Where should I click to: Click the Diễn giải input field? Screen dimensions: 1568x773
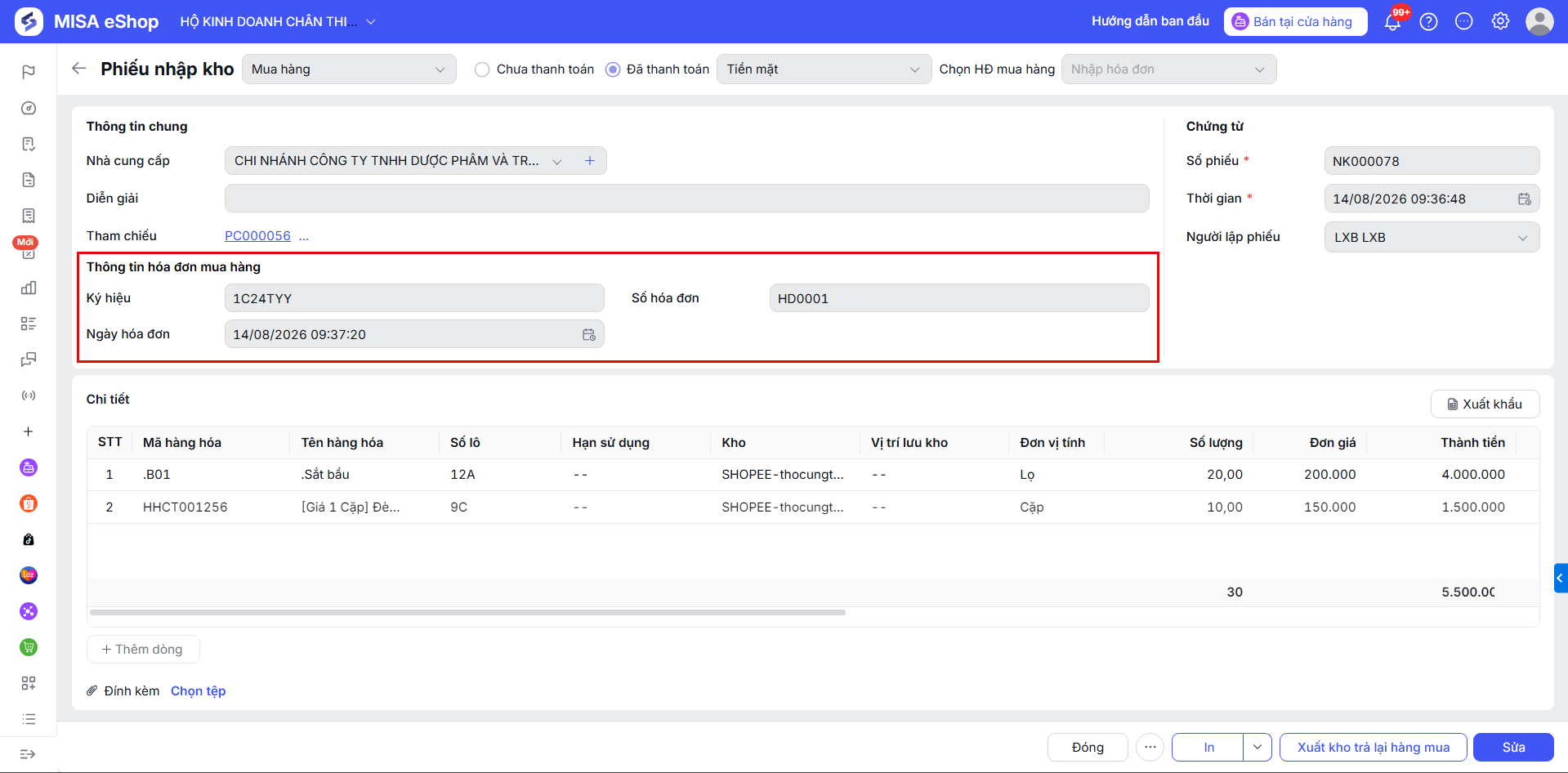pyautogui.click(x=686, y=199)
